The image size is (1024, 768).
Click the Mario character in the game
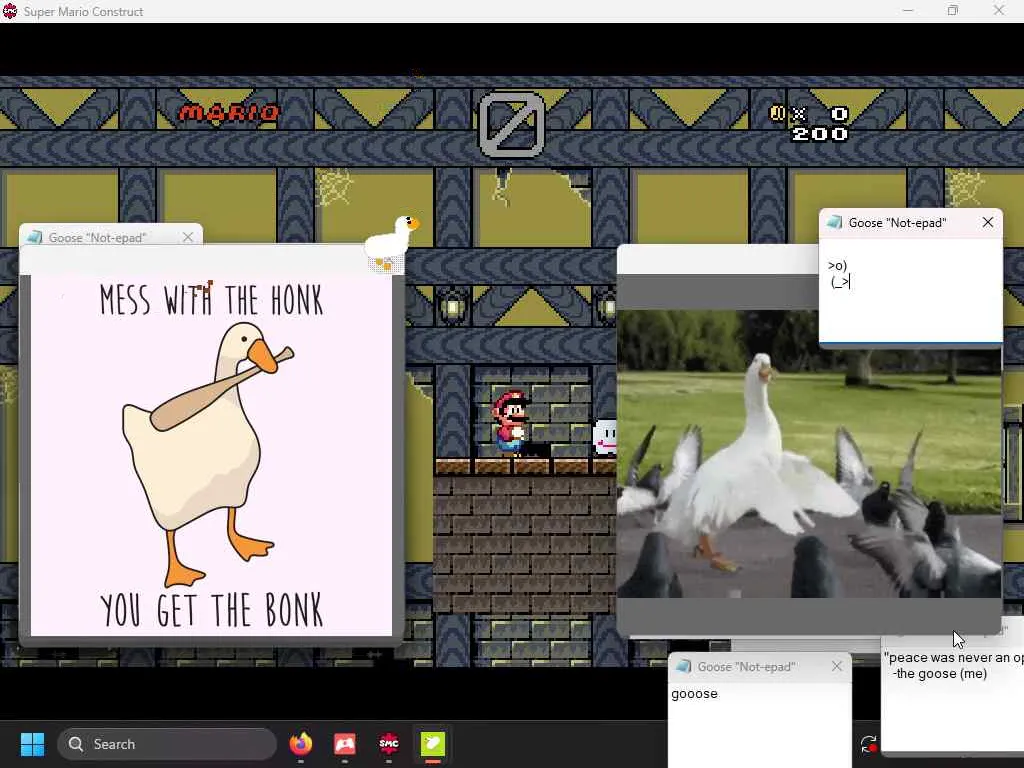(509, 423)
